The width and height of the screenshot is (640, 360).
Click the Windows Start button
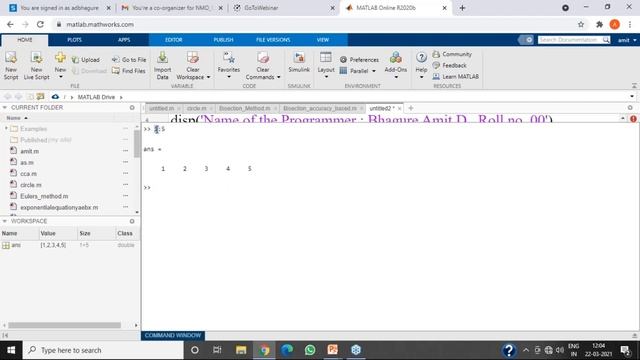[11, 350]
